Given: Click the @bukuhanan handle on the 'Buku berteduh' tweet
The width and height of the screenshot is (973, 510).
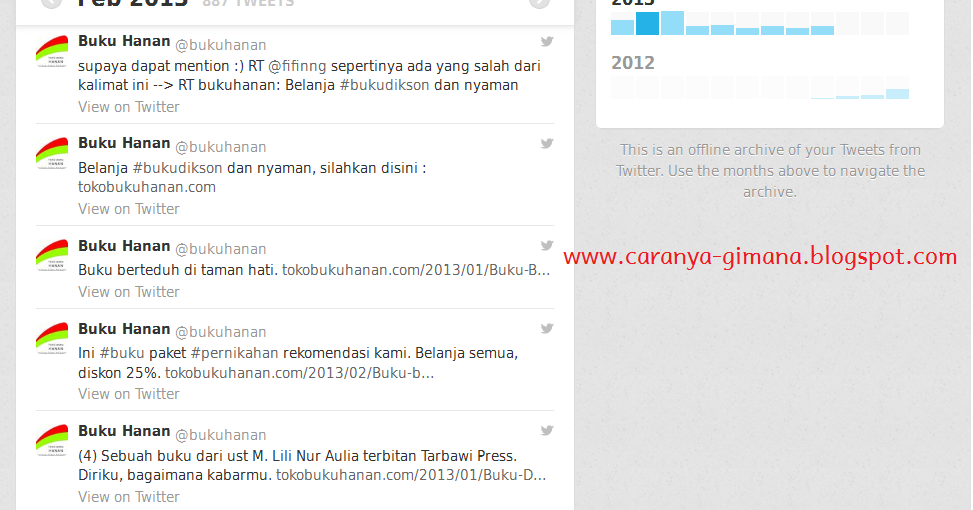Looking at the screenshot, I should [x=221, y=249].
